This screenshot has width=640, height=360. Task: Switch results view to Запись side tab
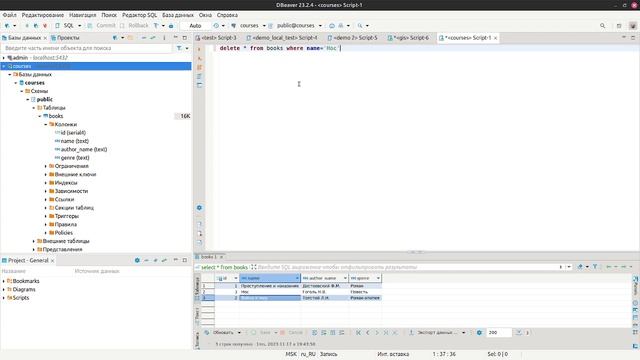coord(198,340)
